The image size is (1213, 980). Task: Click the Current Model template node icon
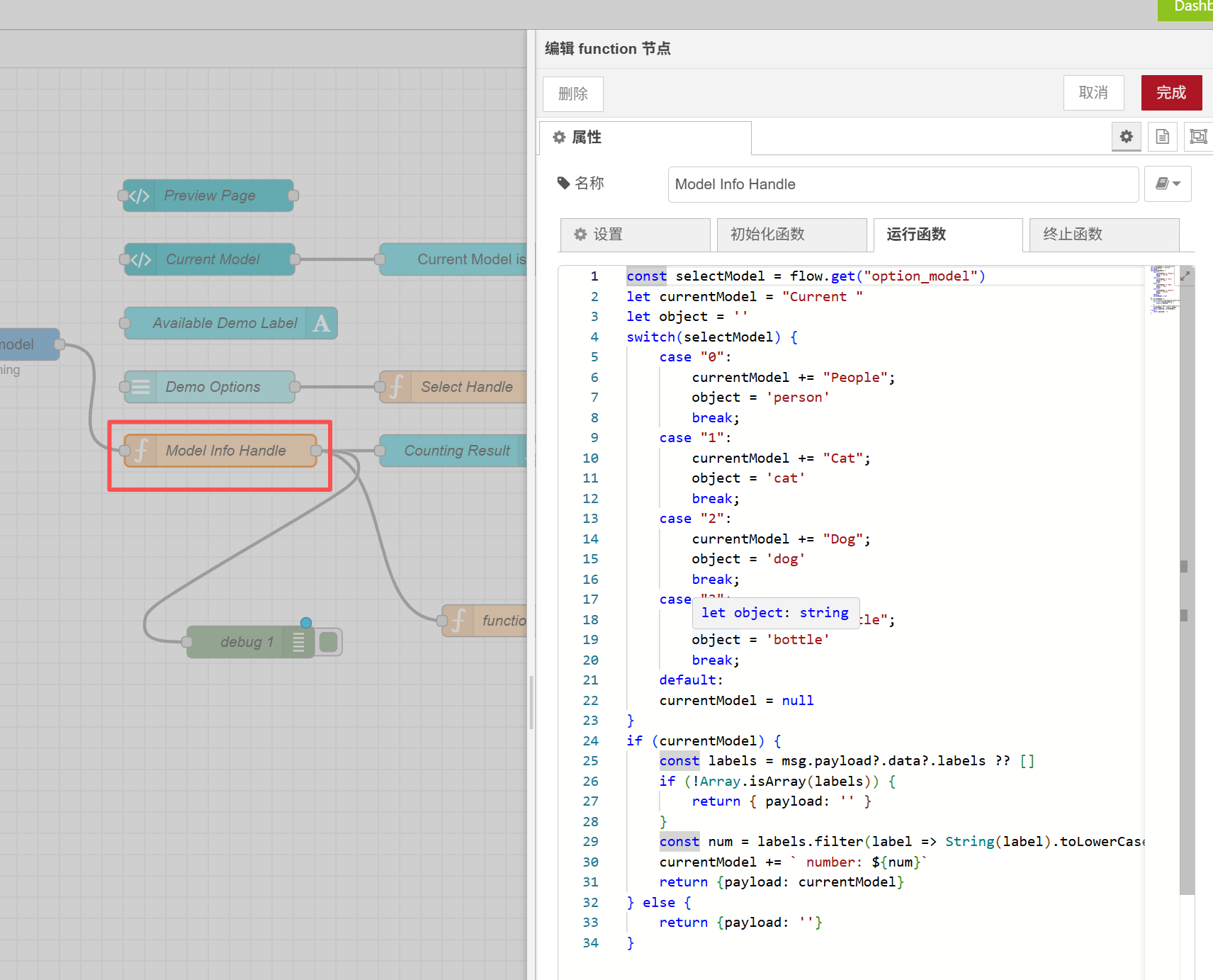(141, 259)
